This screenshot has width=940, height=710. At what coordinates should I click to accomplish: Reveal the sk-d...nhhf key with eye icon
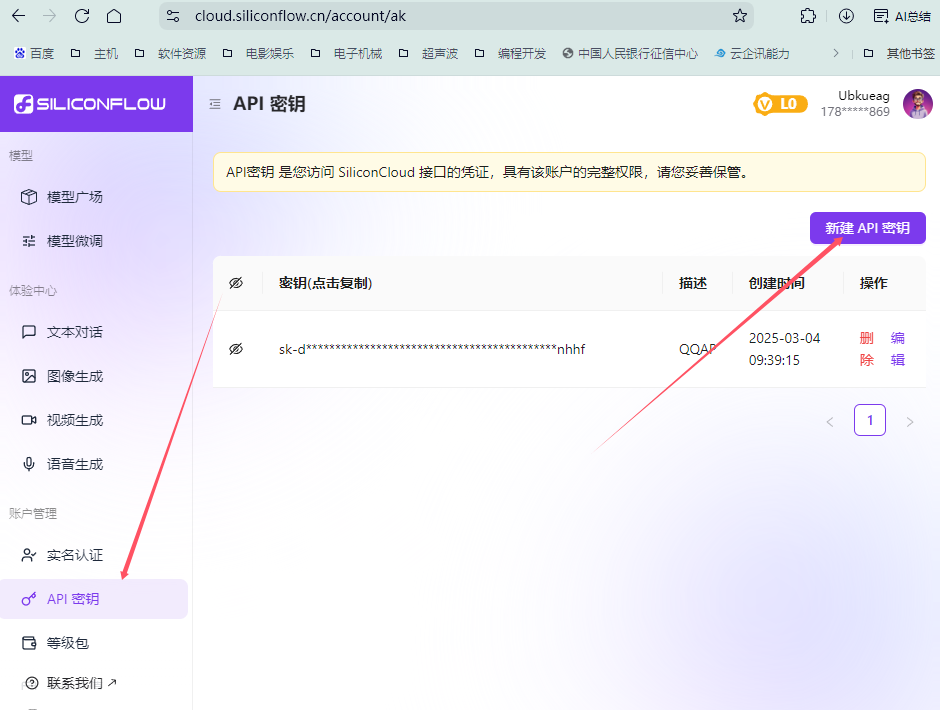pyautogui.click(x=236, y=349)
